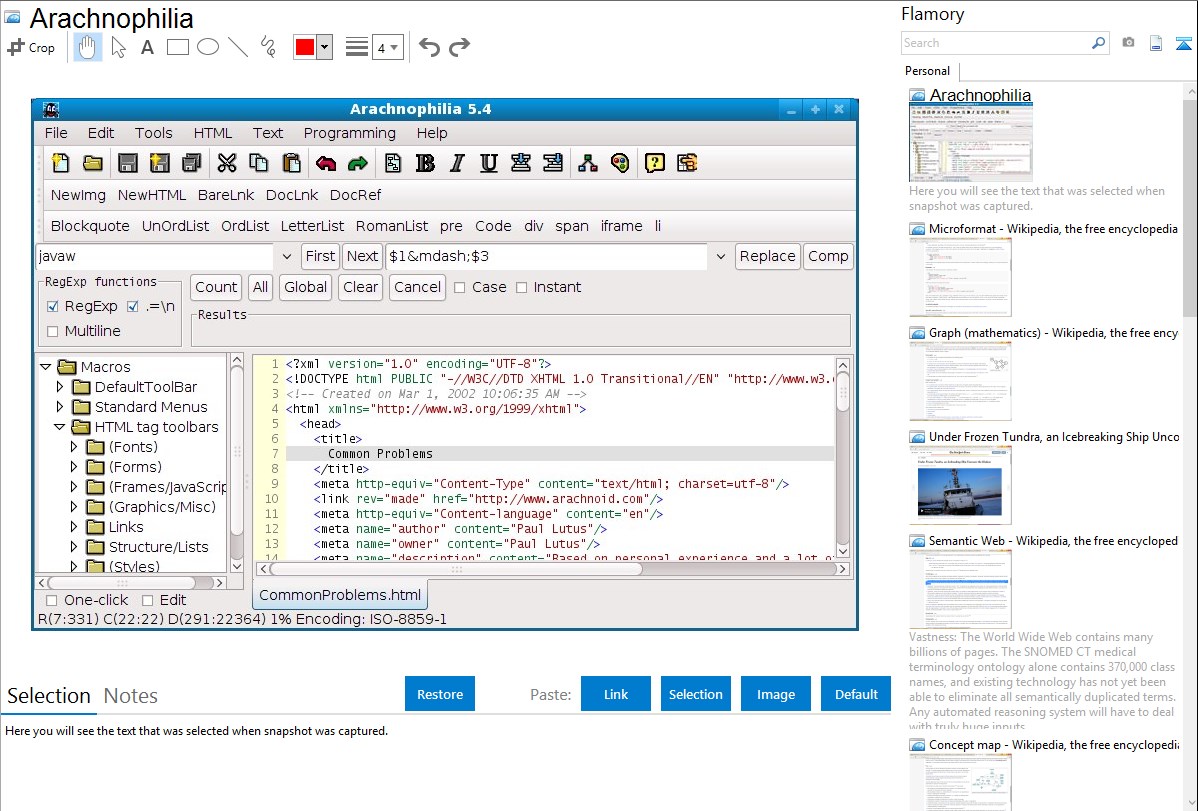Apply Underline with the U icon
Viewport: 1198px width, 811px height.
[489, 163]
